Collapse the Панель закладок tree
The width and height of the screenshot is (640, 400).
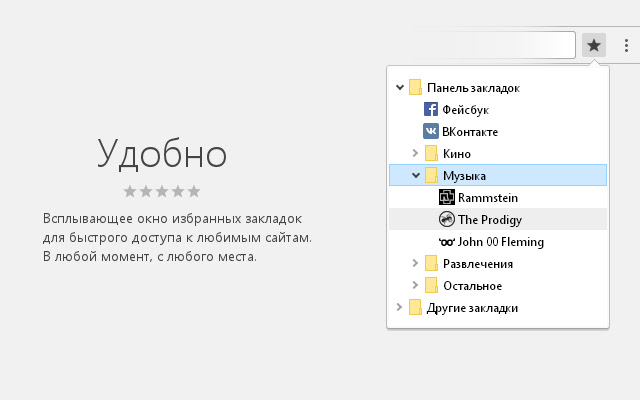(400, 87)
